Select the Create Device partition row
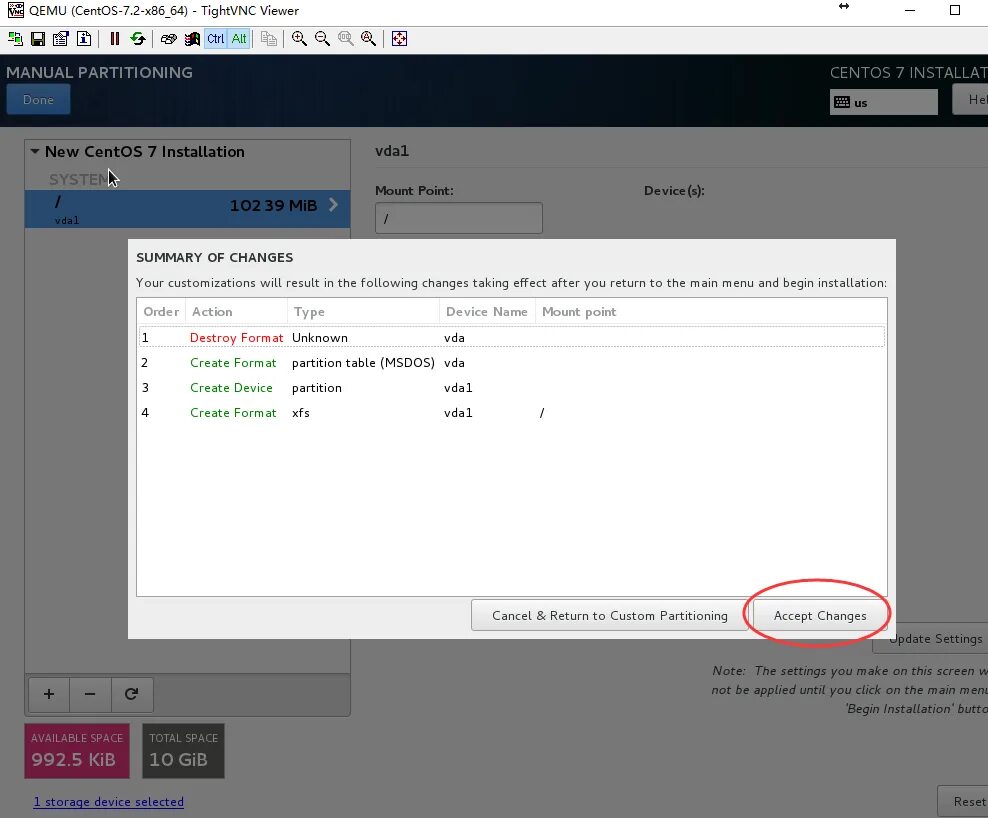 coord(512,388)
